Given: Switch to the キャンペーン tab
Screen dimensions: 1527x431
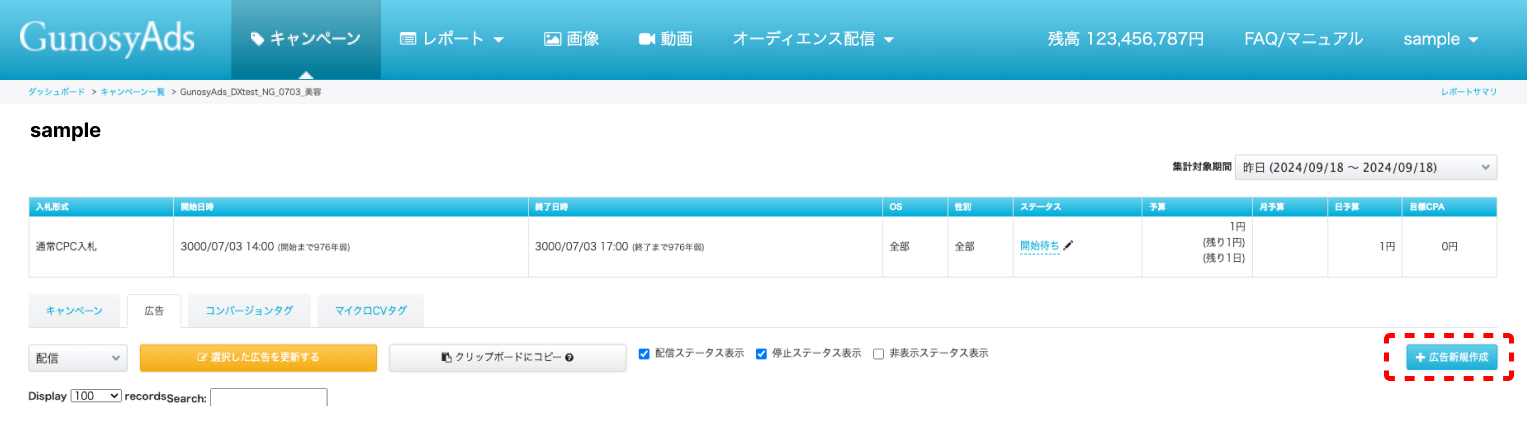Looking at the screenshot, I should click(74, 311).
